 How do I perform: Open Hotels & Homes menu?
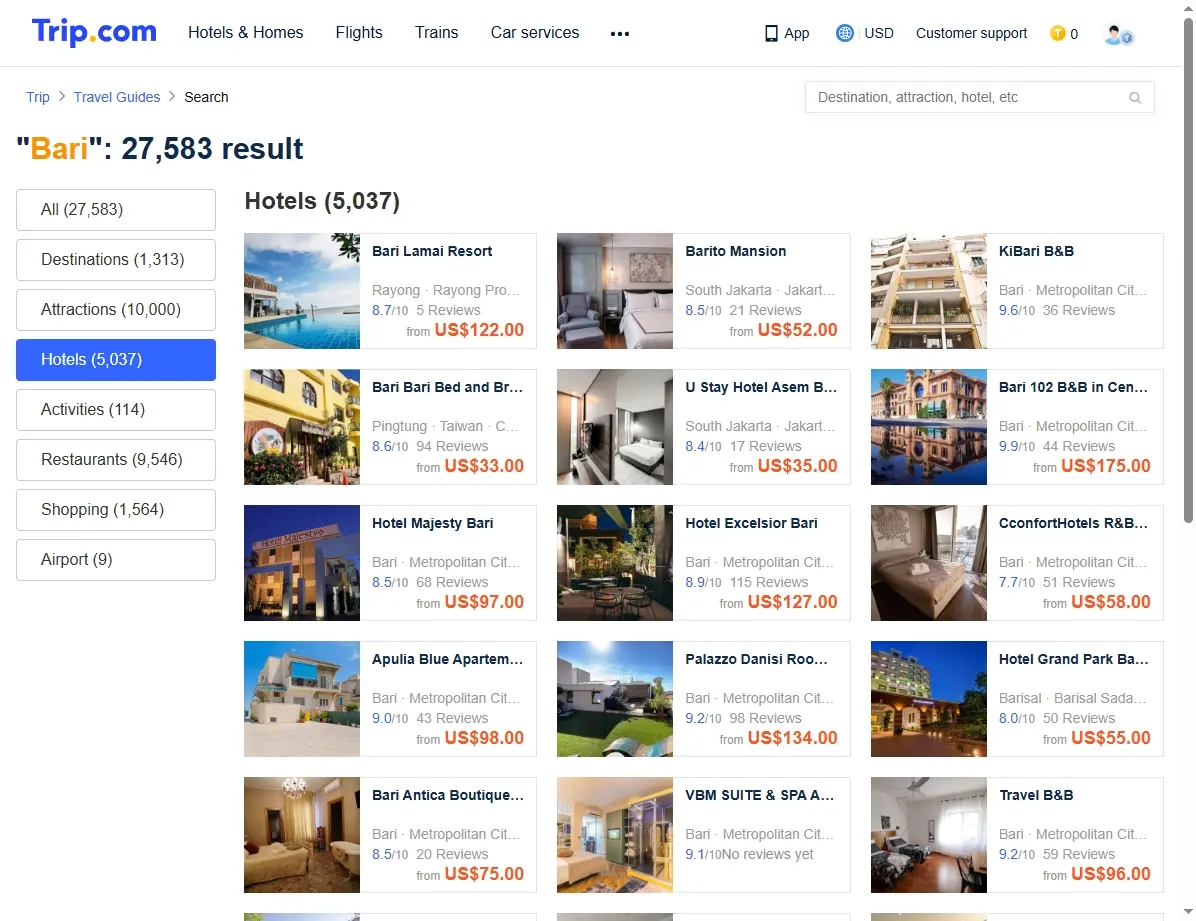coord(246,33)
